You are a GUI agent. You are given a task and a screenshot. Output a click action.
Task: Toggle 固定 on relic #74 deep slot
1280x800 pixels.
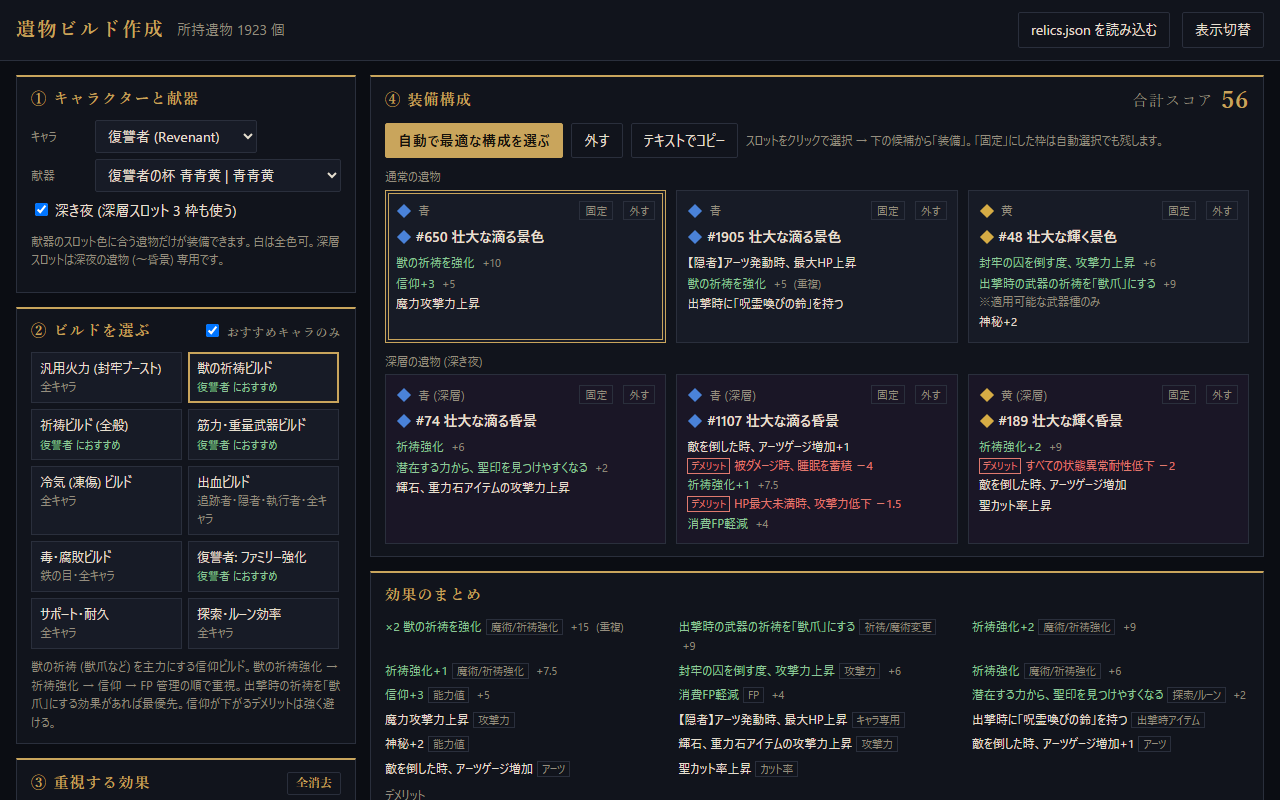click(596, 395)
